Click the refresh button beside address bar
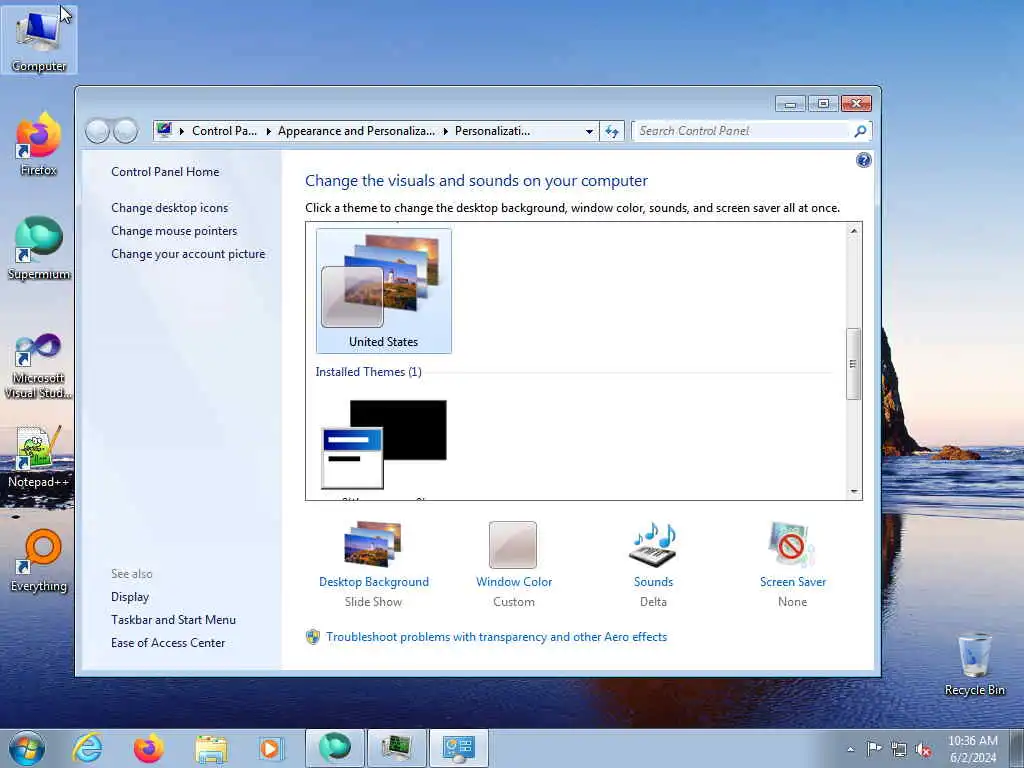1024x768 pixels. click(612, 131)
